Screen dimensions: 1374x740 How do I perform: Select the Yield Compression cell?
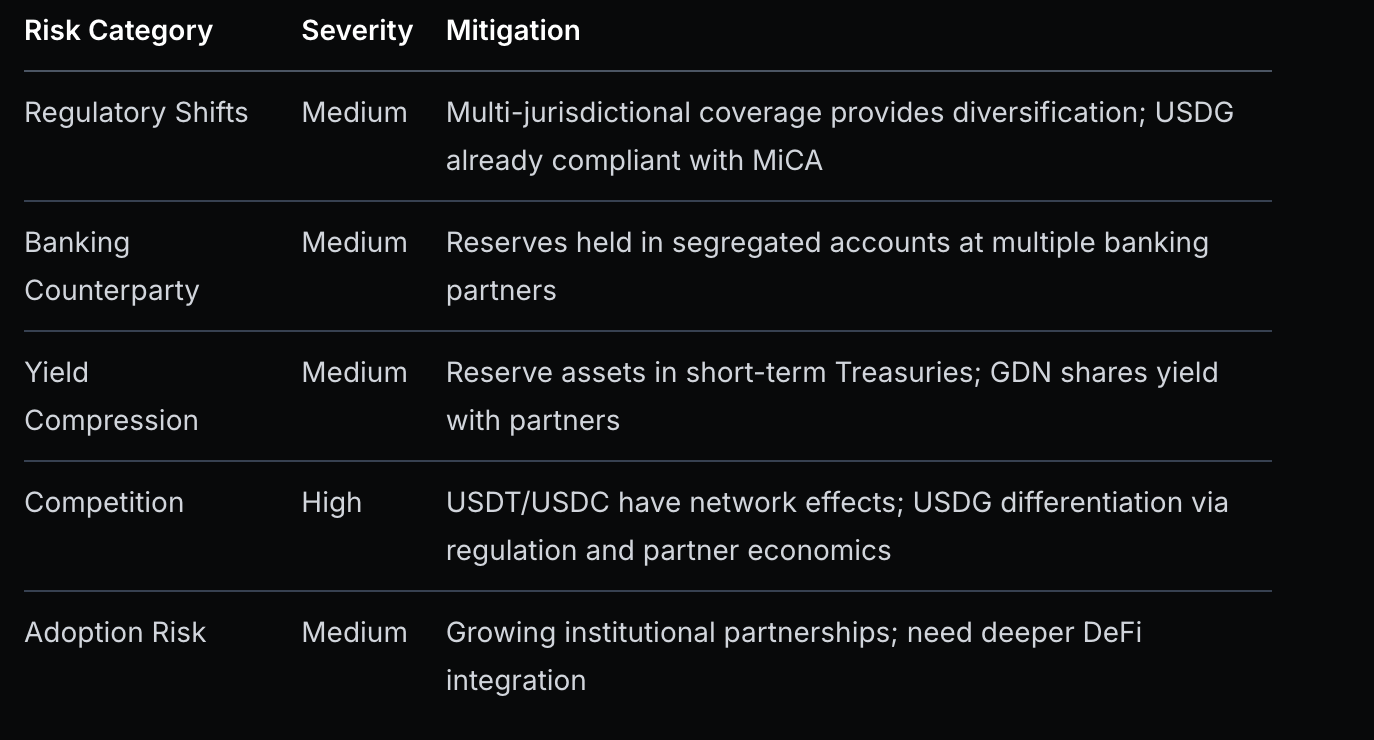coord(111,396)
